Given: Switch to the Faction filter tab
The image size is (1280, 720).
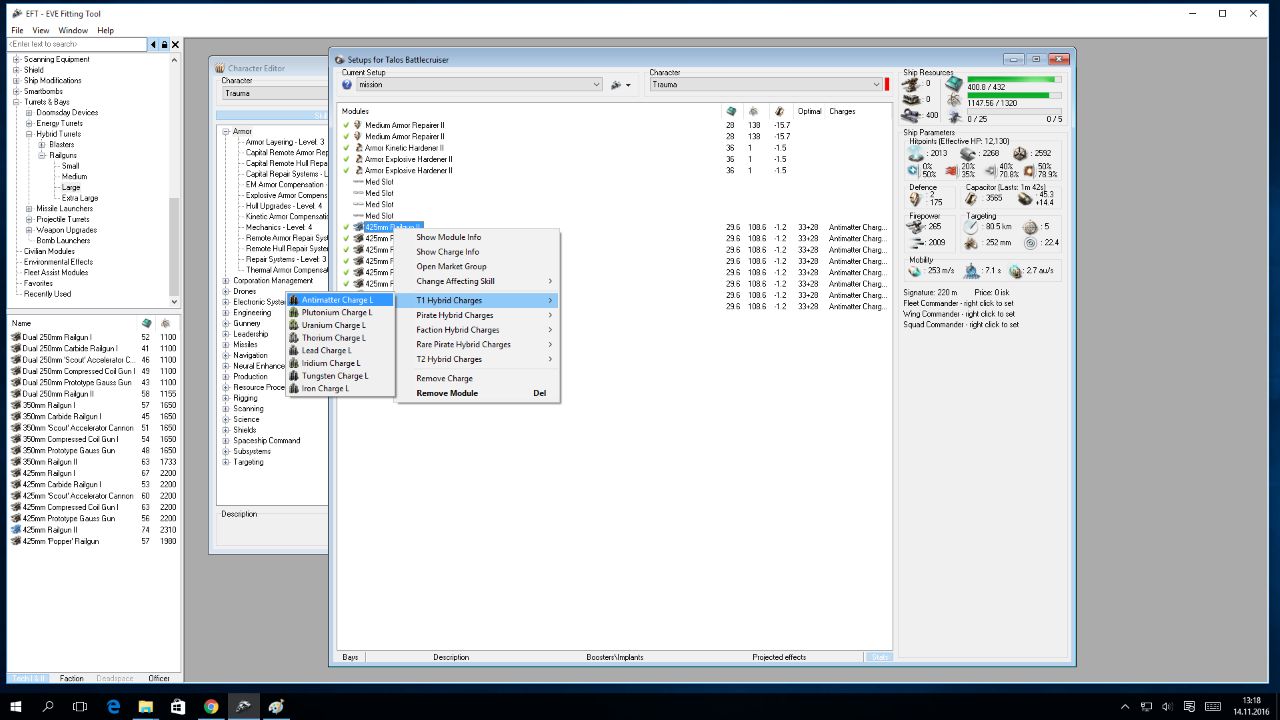Looking at the screenshot, I should tap(72, 678).
